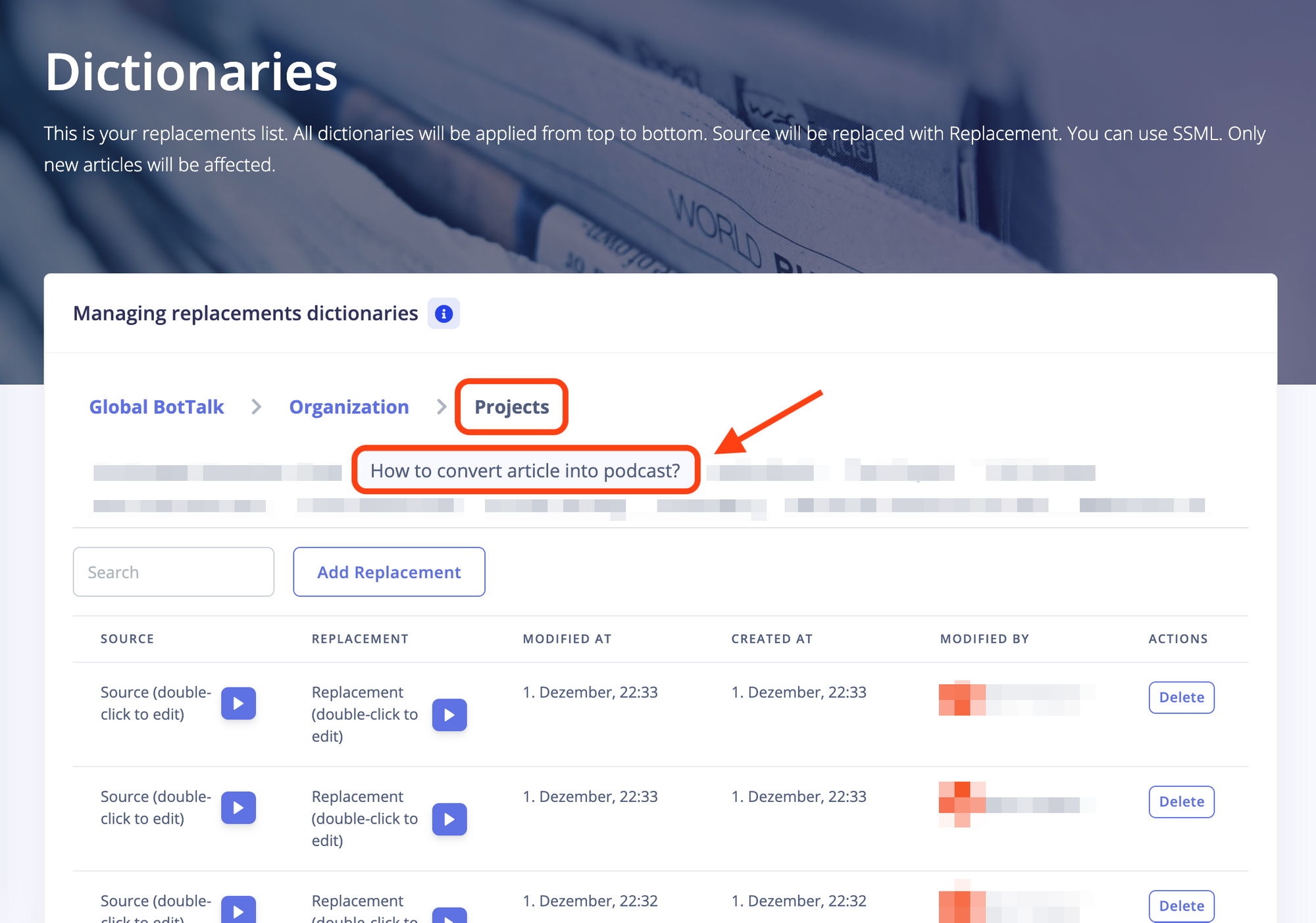Select the MODIFIED BY column header
The width and height of the screenshot is (1316, 923).
tap(984, 639)
